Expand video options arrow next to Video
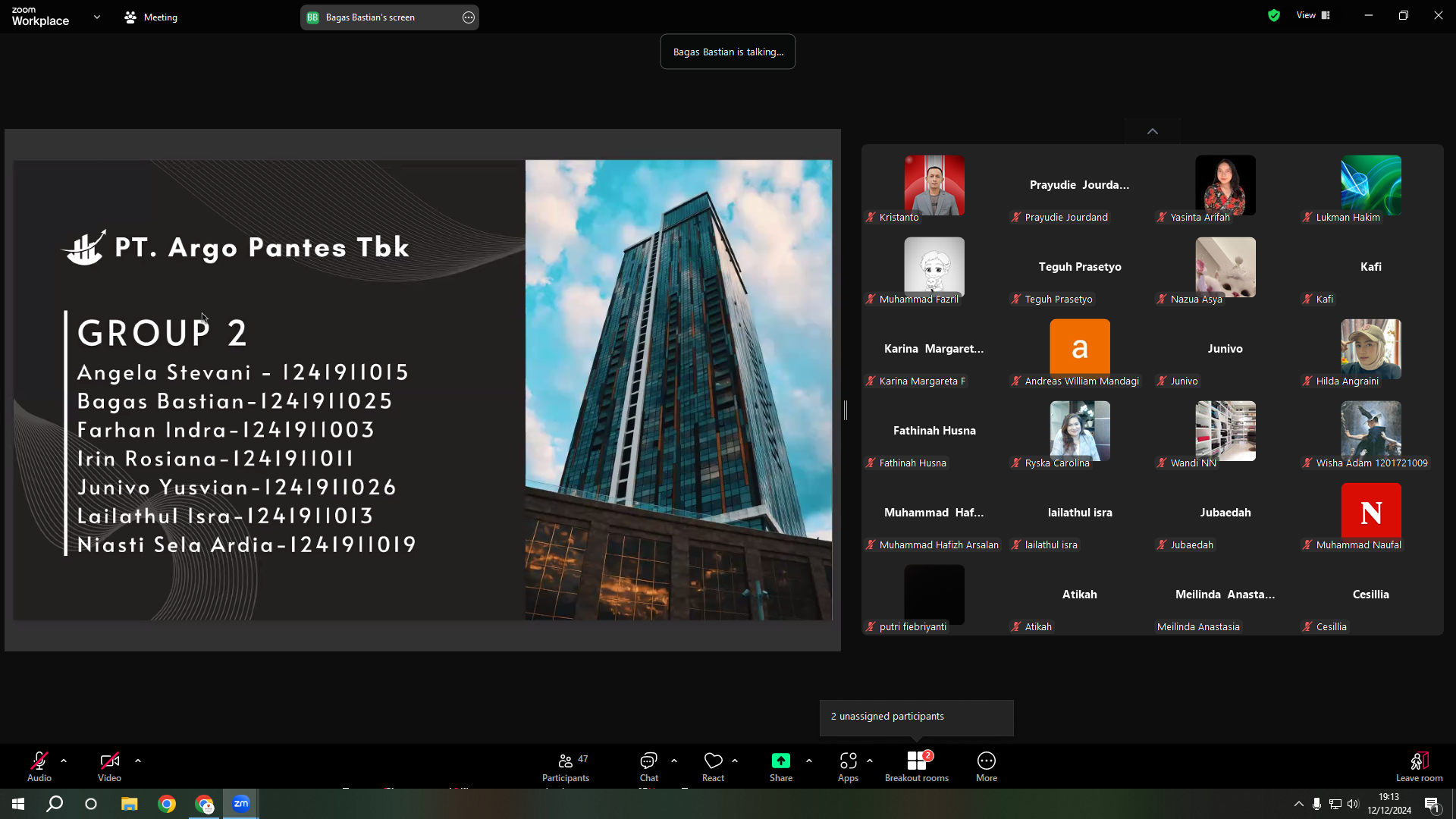The image size is (1456, 819). pos(138,761)
